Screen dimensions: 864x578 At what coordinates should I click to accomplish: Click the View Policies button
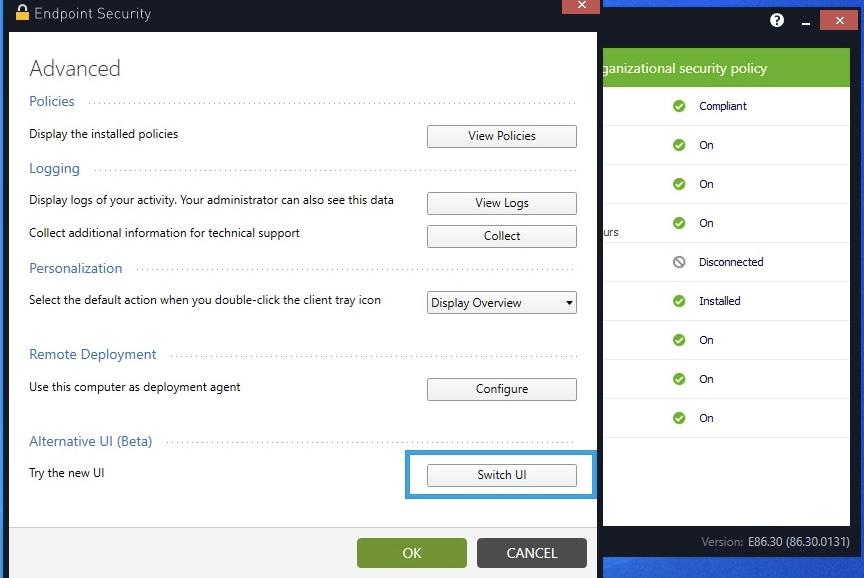pos(501,136)
